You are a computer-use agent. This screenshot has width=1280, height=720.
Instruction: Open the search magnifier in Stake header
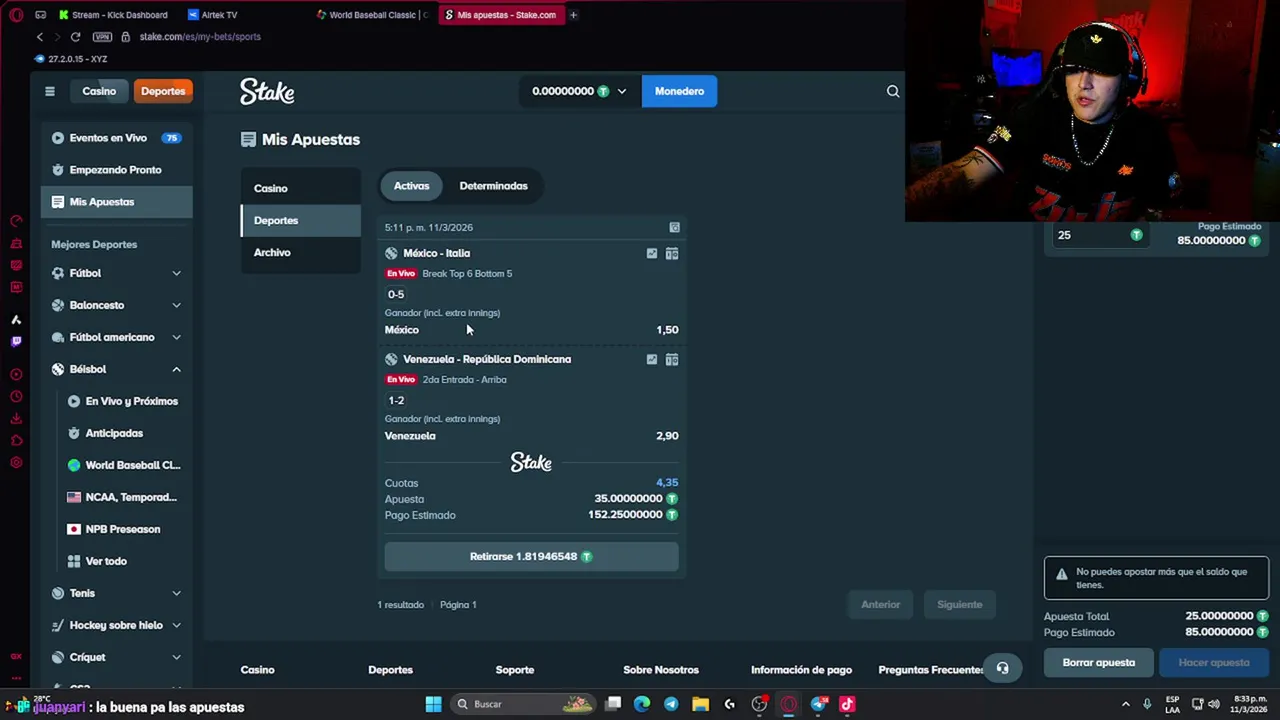893,91
